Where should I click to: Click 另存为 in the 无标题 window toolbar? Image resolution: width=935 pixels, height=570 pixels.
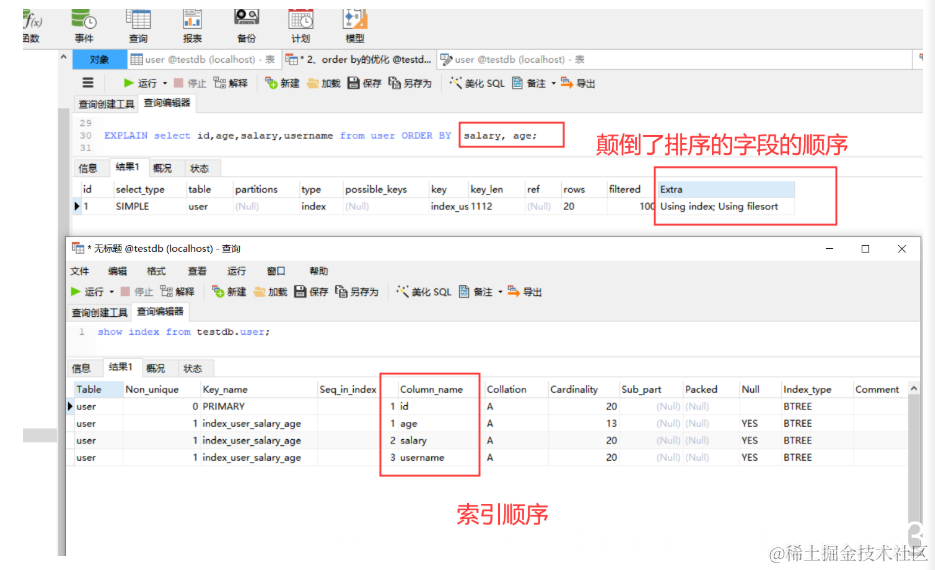[357, 292]
